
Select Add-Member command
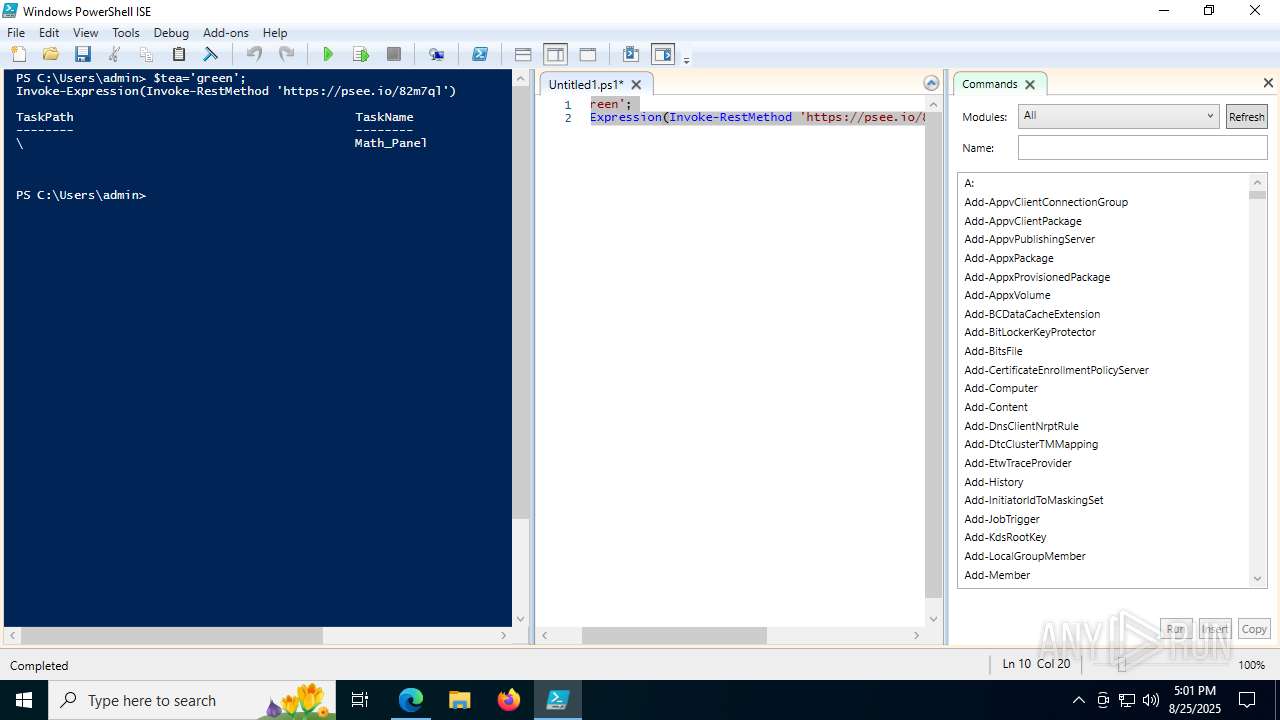click(997, 575)
